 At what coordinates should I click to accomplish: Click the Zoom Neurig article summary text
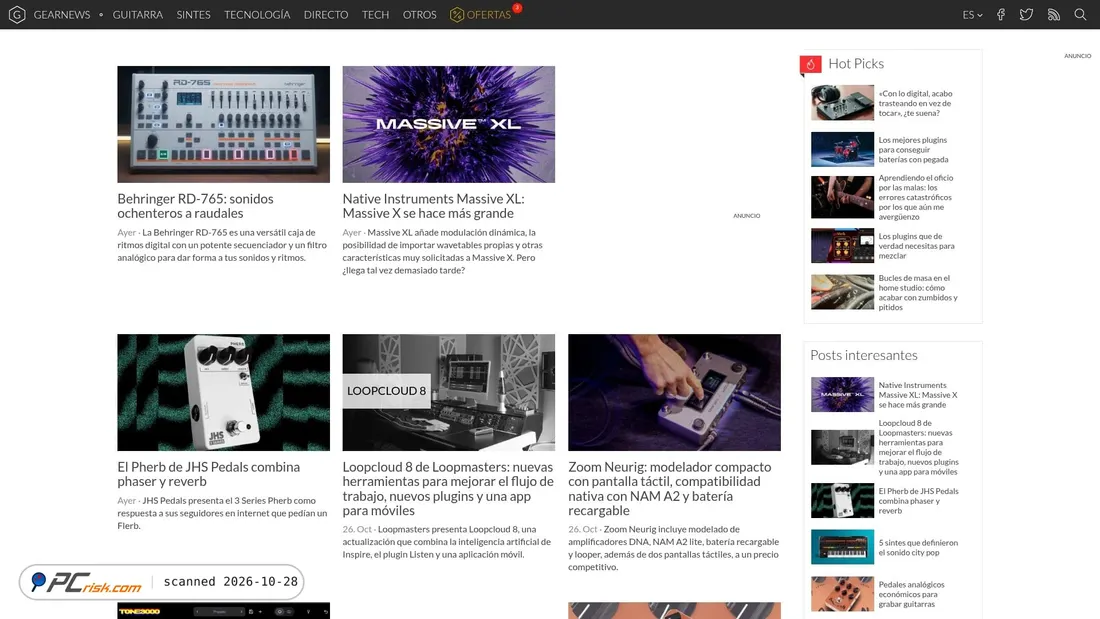[x=673, y=548]
